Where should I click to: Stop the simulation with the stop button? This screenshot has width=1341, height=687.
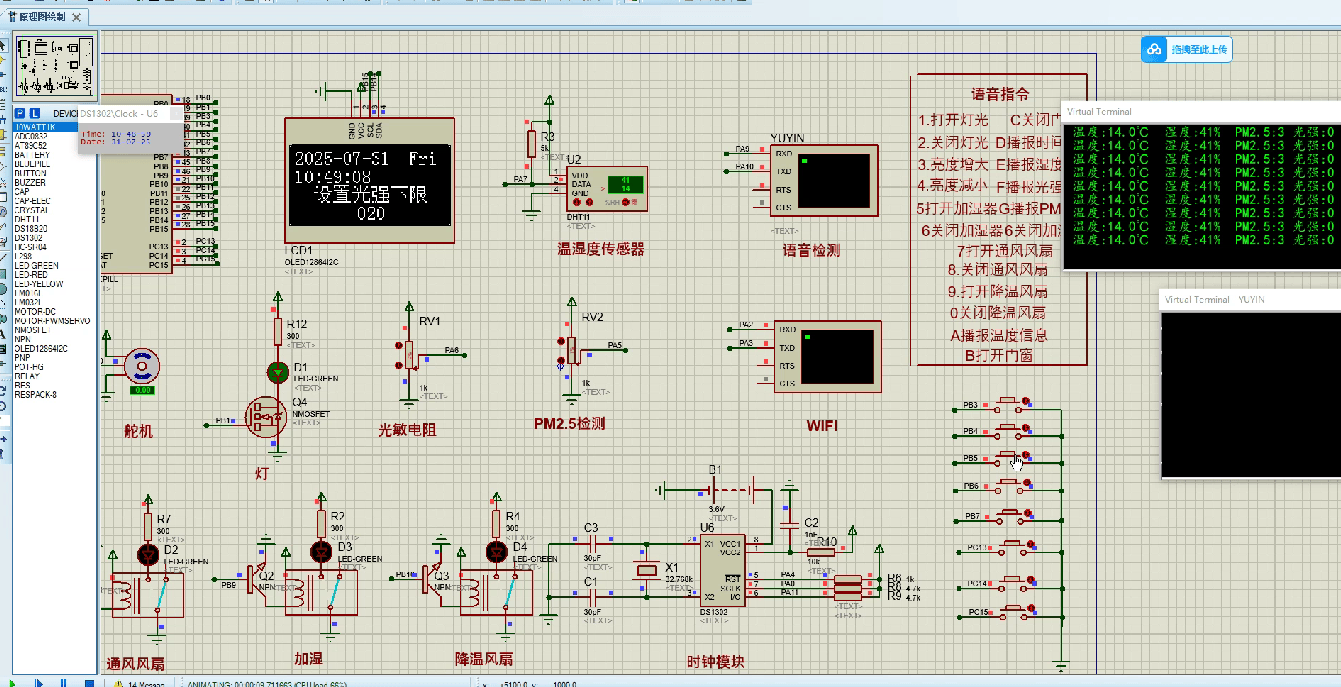coord(89,684)
